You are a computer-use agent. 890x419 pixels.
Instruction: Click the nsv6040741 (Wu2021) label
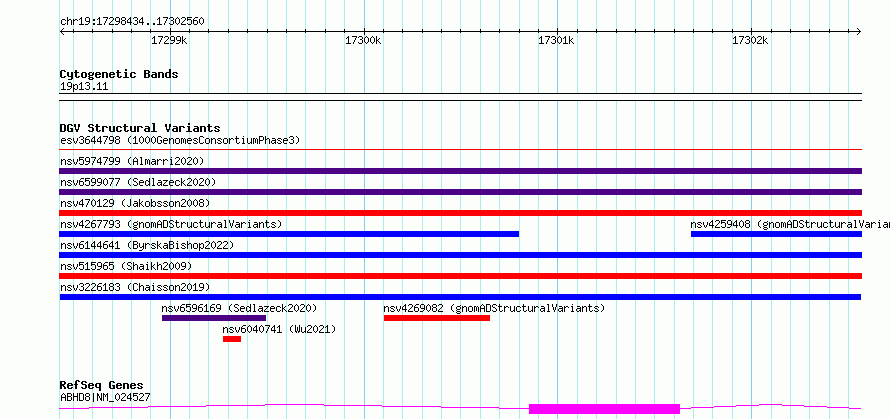(279, 329)
